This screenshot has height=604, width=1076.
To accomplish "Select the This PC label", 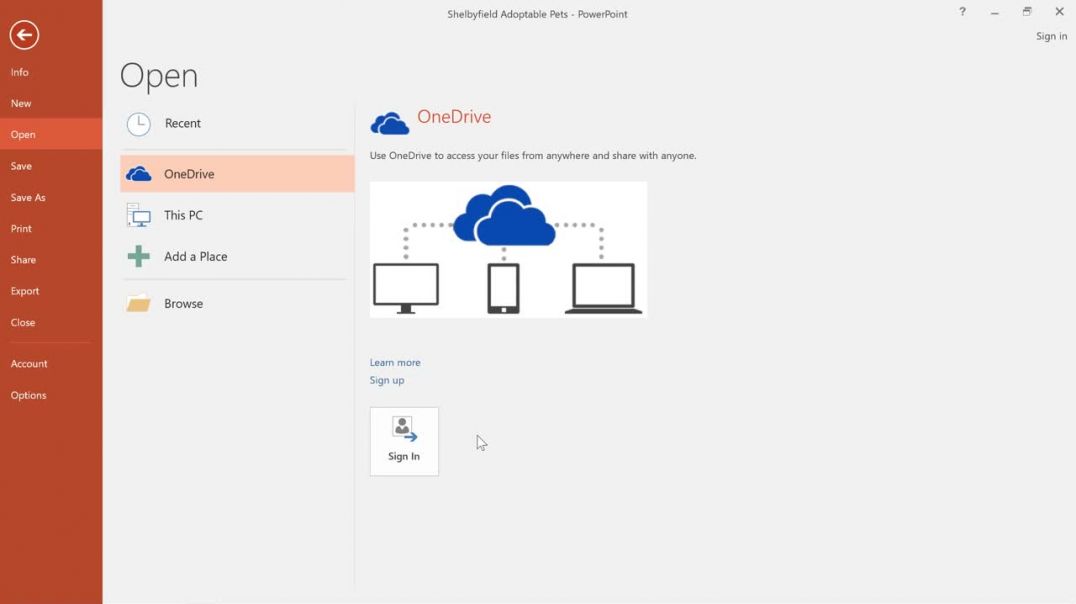I will [183, 215].
